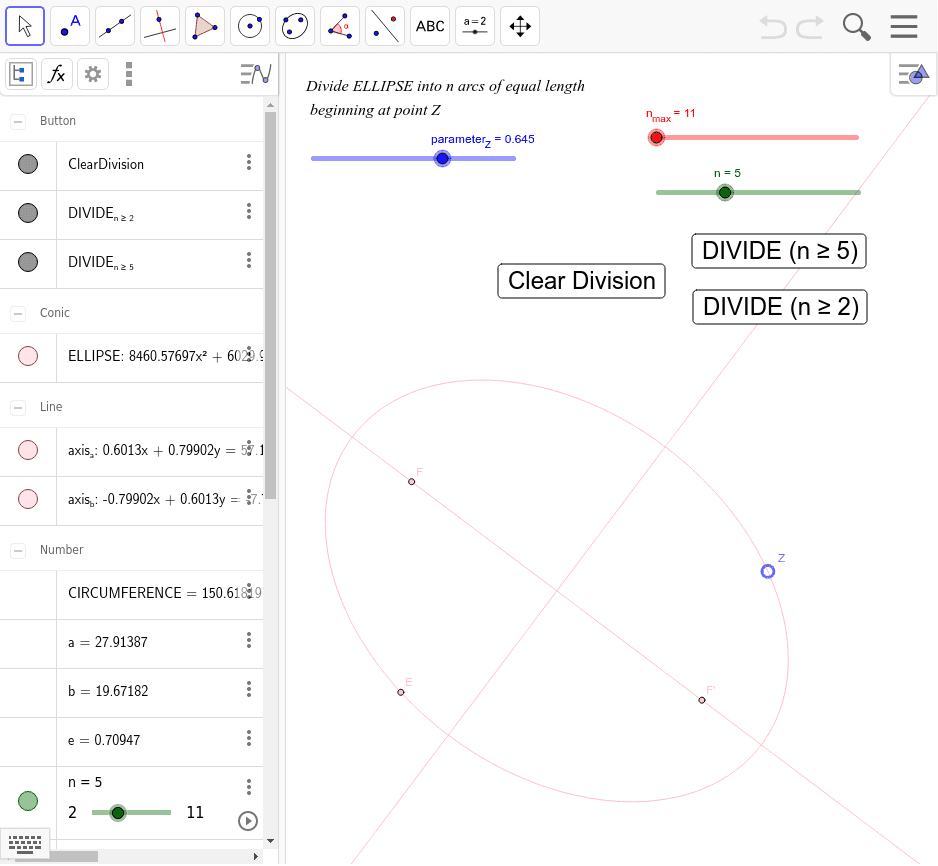938x866 pixels.
Task: Select the Reflect about Line tool
Action: click(x=385, y=26)
